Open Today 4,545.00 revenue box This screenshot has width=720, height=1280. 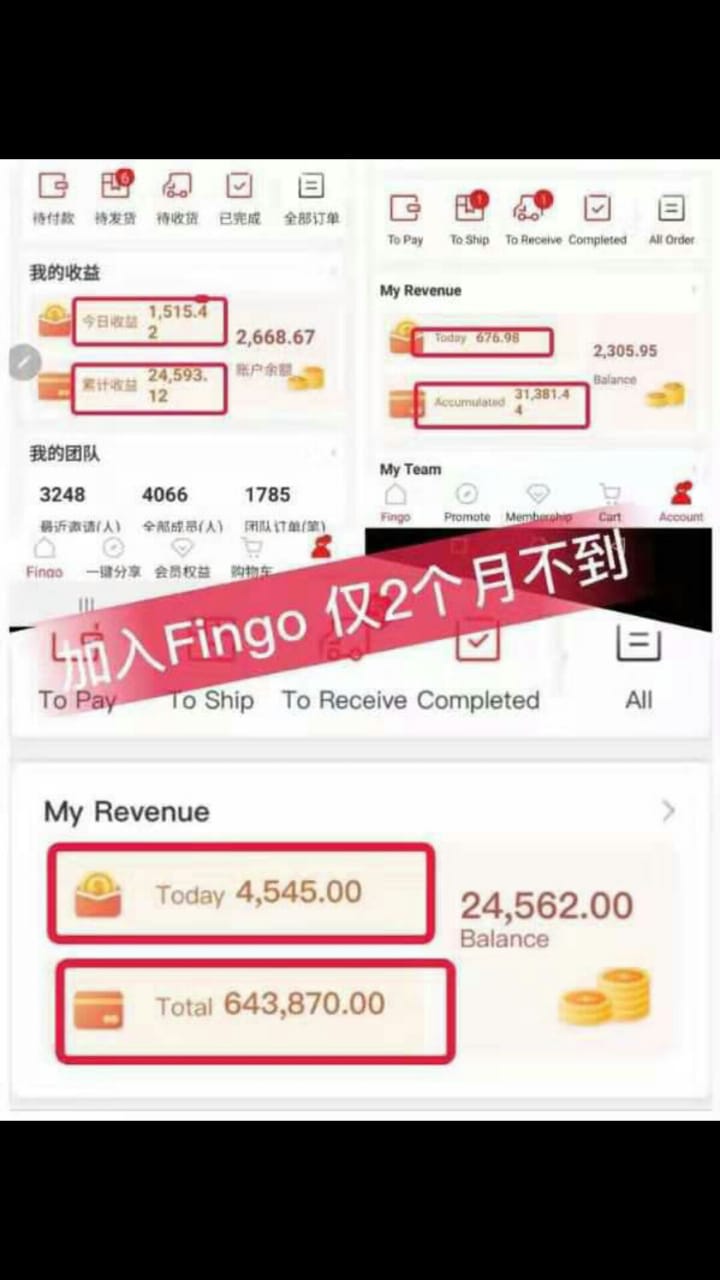[x=241, y=893]
